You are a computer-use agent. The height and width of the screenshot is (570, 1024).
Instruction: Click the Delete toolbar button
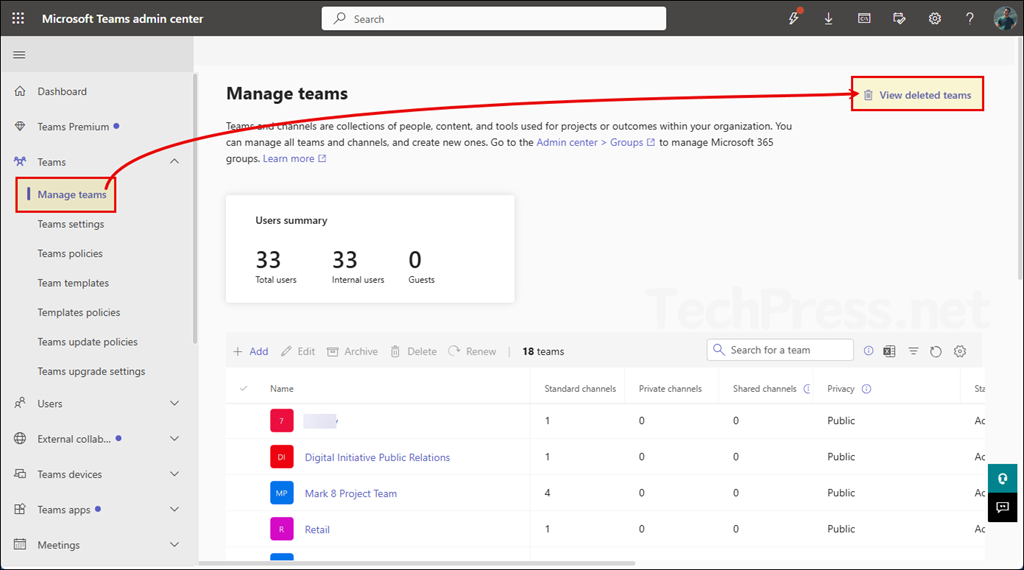click(413, 351)
